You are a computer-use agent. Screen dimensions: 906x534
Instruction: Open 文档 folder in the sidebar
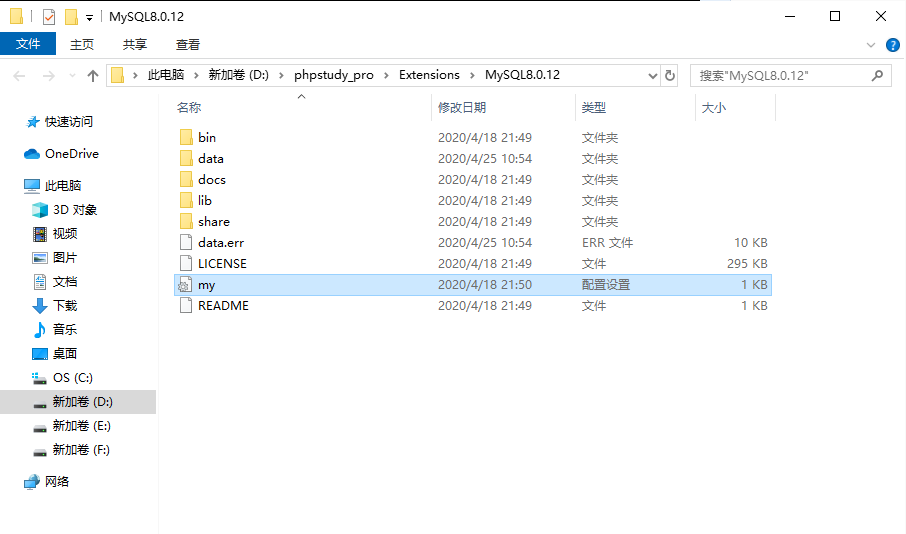pos(65,281)
